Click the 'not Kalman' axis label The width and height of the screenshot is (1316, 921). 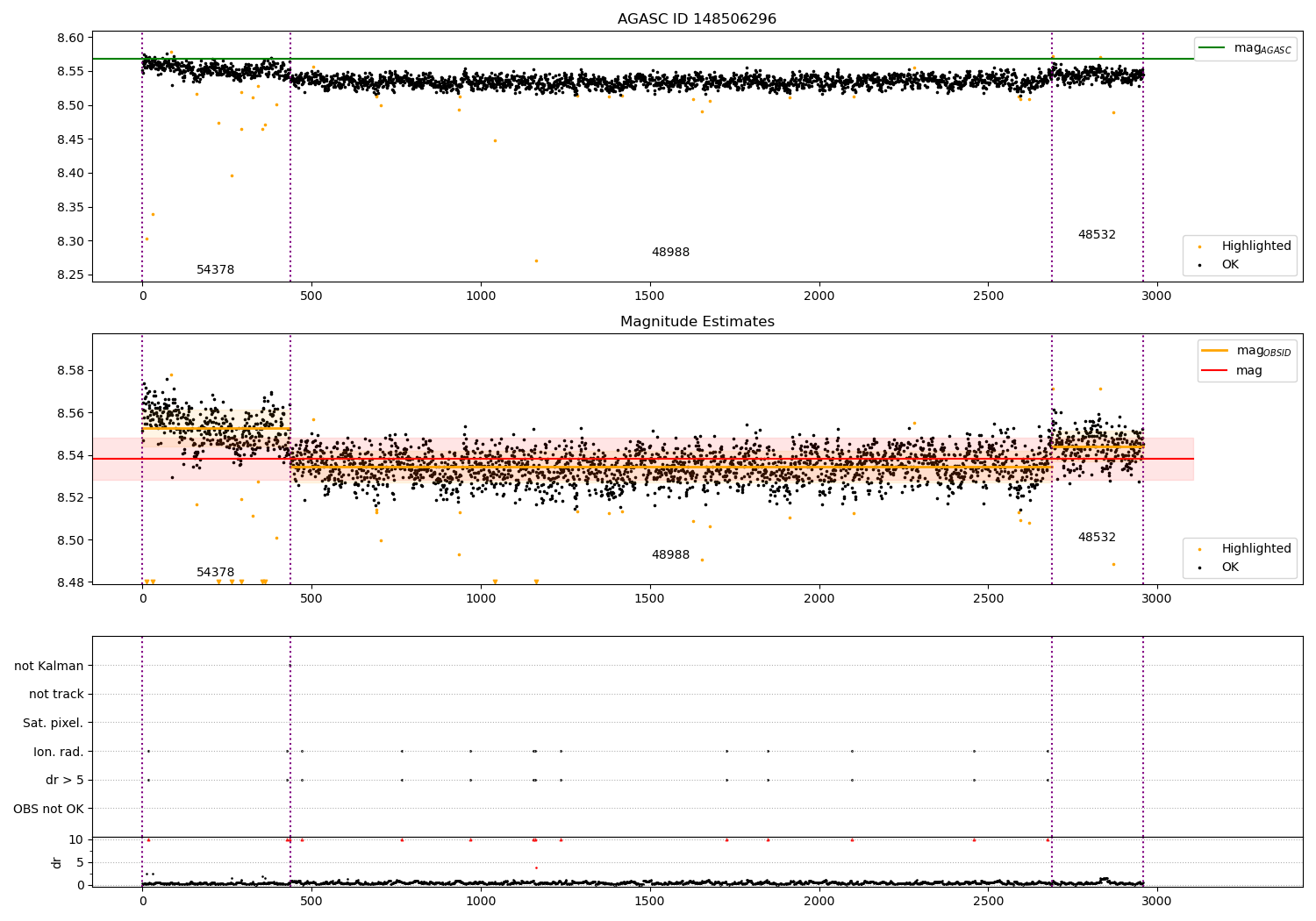(x=49, y=666)
